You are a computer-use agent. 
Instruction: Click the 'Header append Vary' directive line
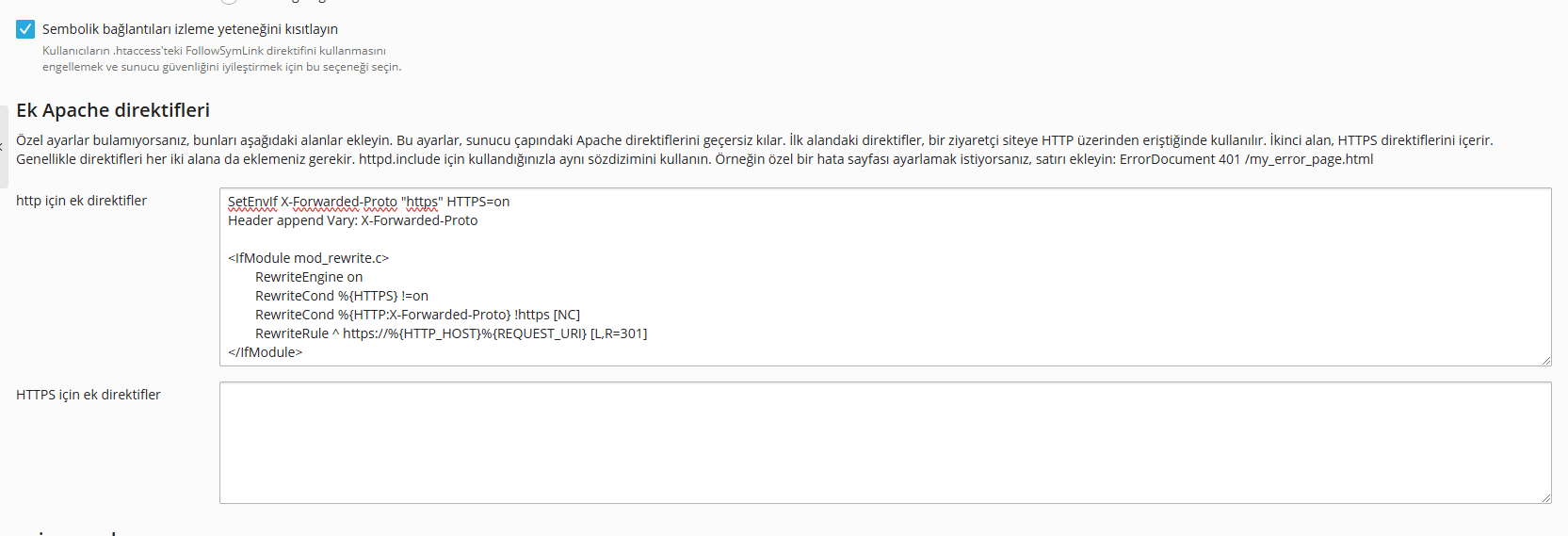352,220
